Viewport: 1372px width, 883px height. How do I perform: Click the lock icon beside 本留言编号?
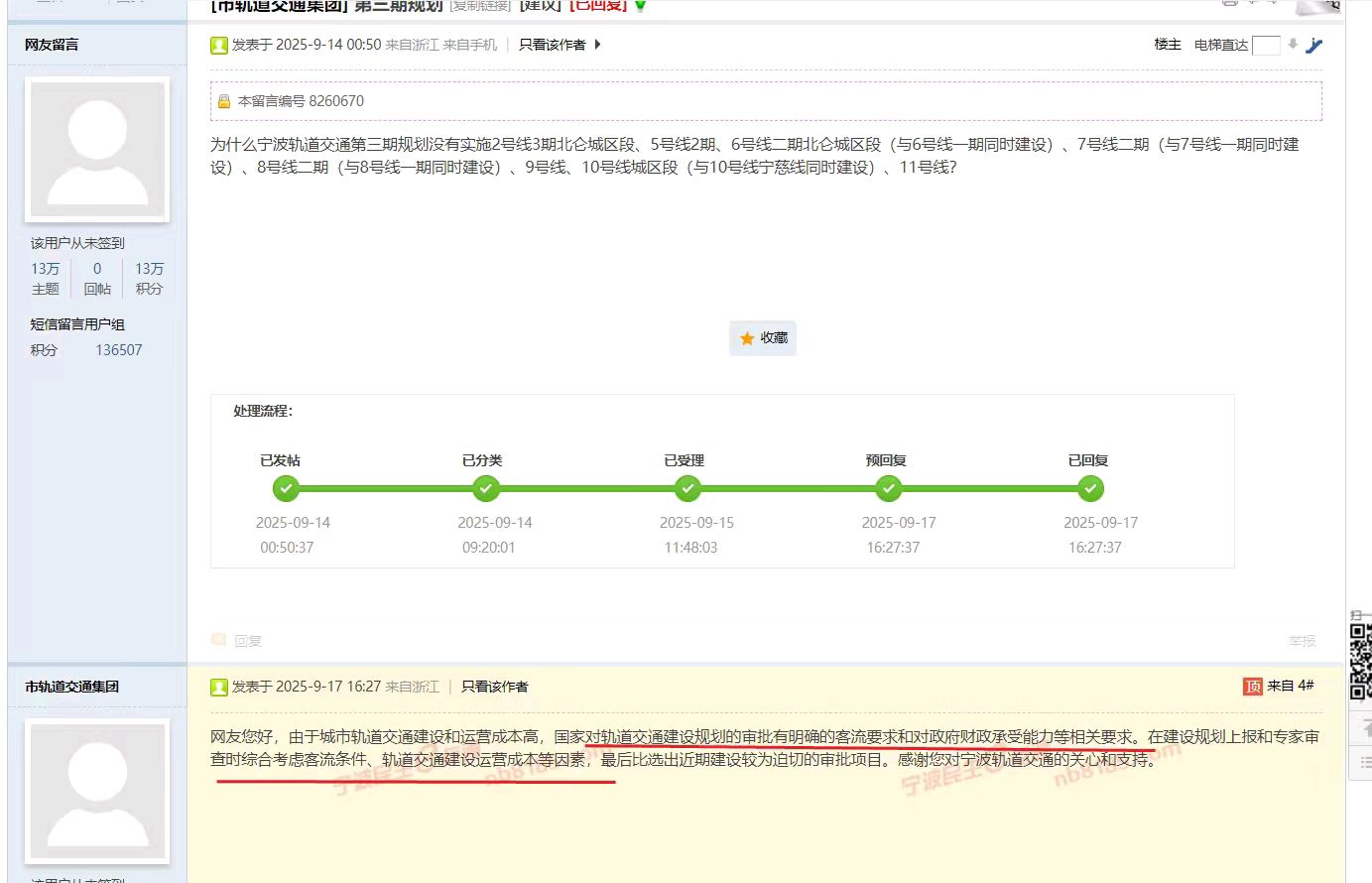pyautogui.click(x=224, y=101)
